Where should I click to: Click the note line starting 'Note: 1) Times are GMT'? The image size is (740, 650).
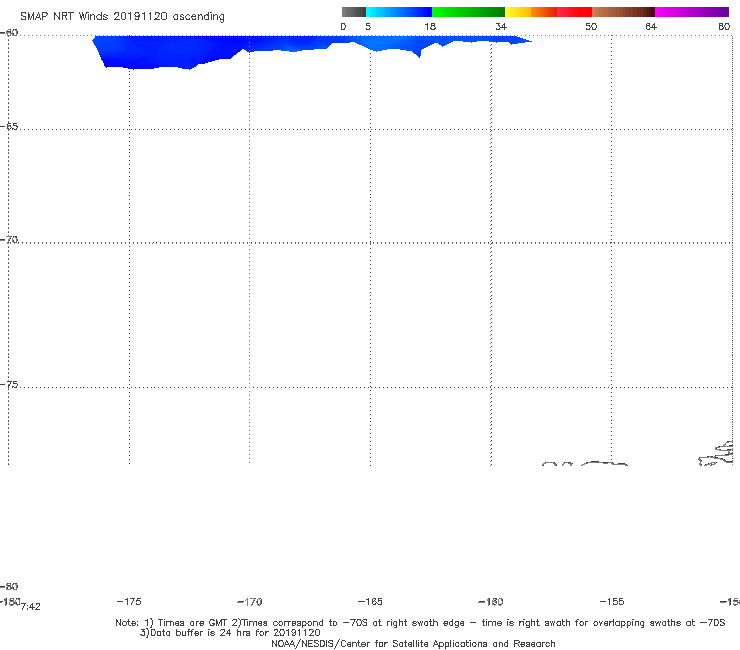coord(420,623)
